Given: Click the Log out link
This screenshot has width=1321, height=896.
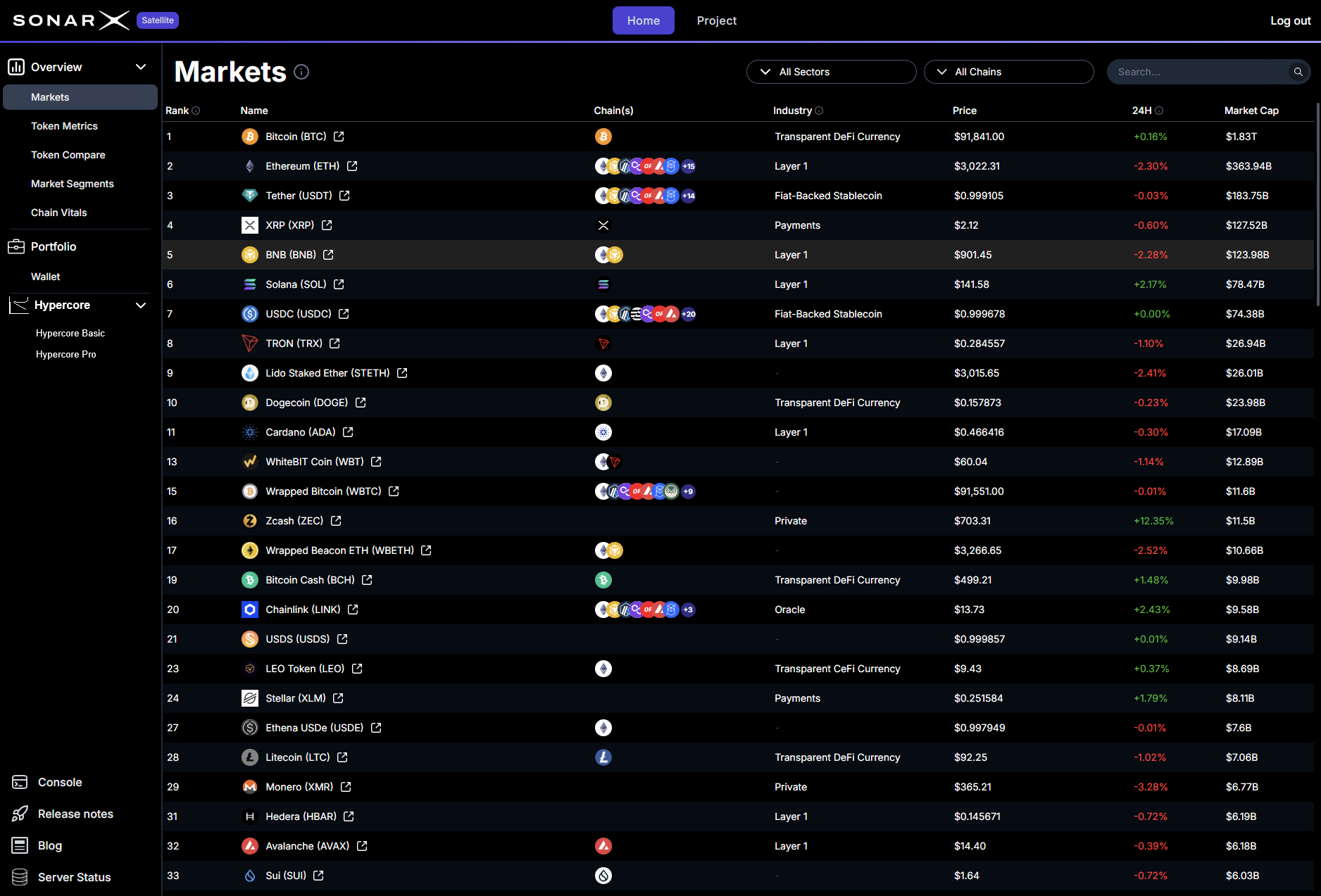Looking at the screenshot, I should pyautogui.click(x=1289, y=20).
